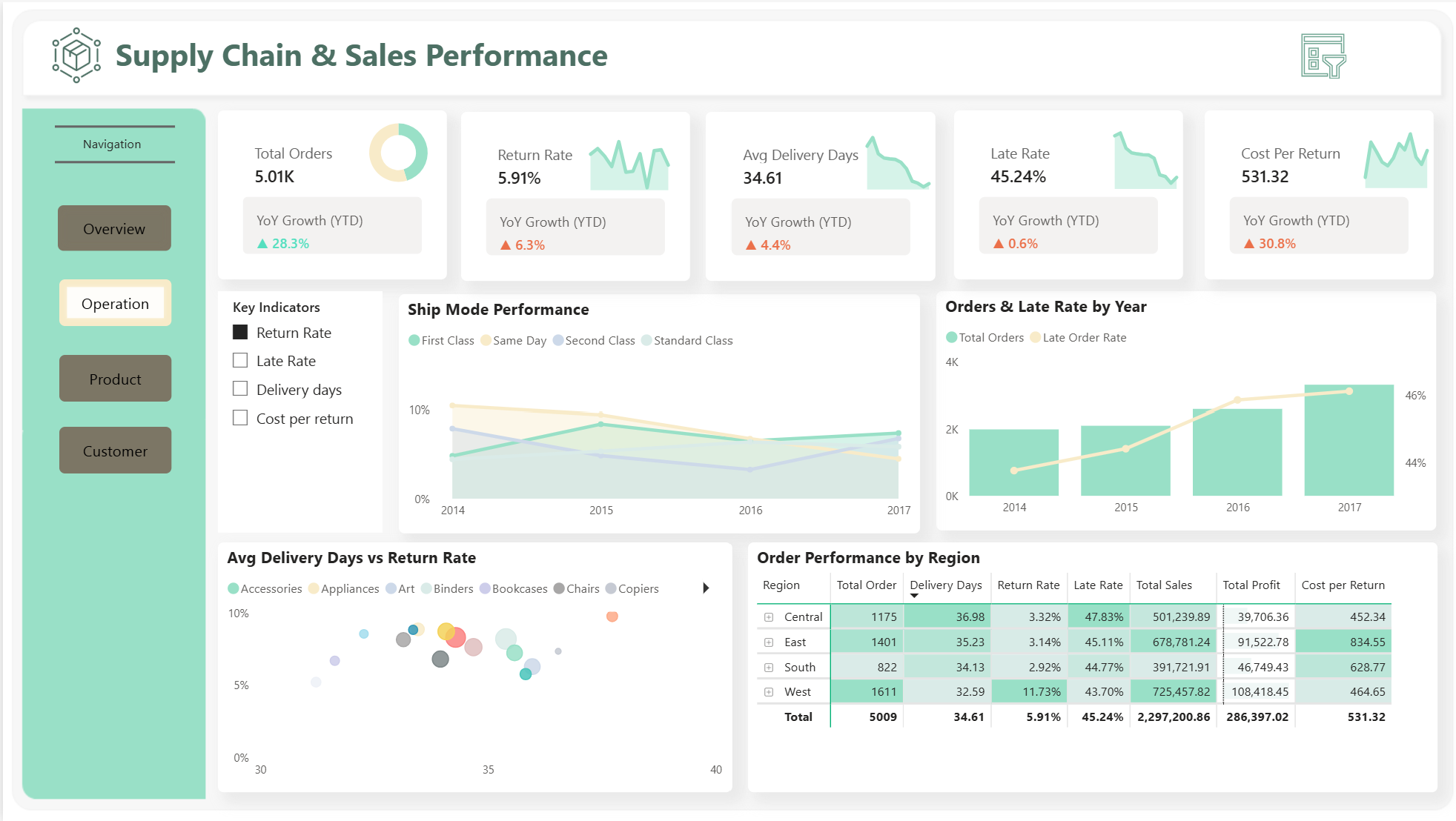Enable the Late Rate checkbox
The image size is (1456, 821).
click(x=240, y=361)
